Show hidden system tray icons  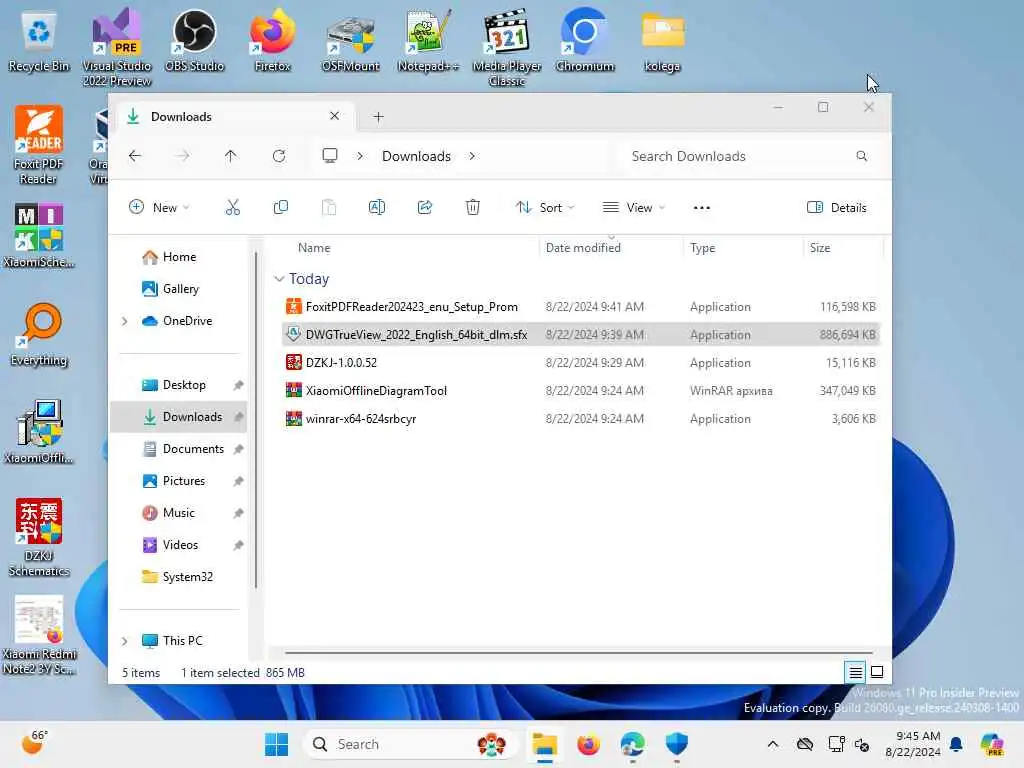point(773,744)
